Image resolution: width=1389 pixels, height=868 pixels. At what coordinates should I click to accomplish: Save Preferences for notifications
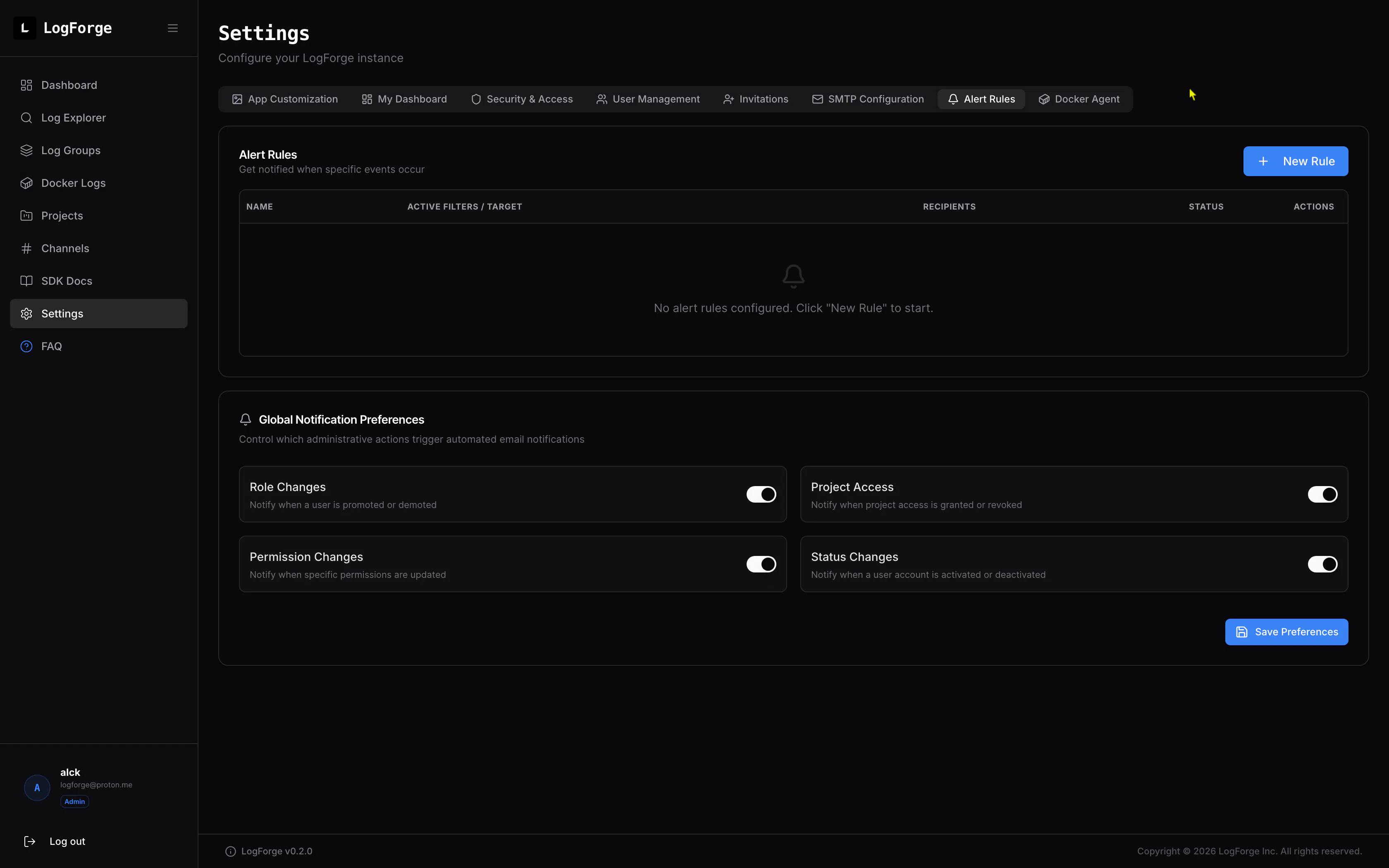1286,632
